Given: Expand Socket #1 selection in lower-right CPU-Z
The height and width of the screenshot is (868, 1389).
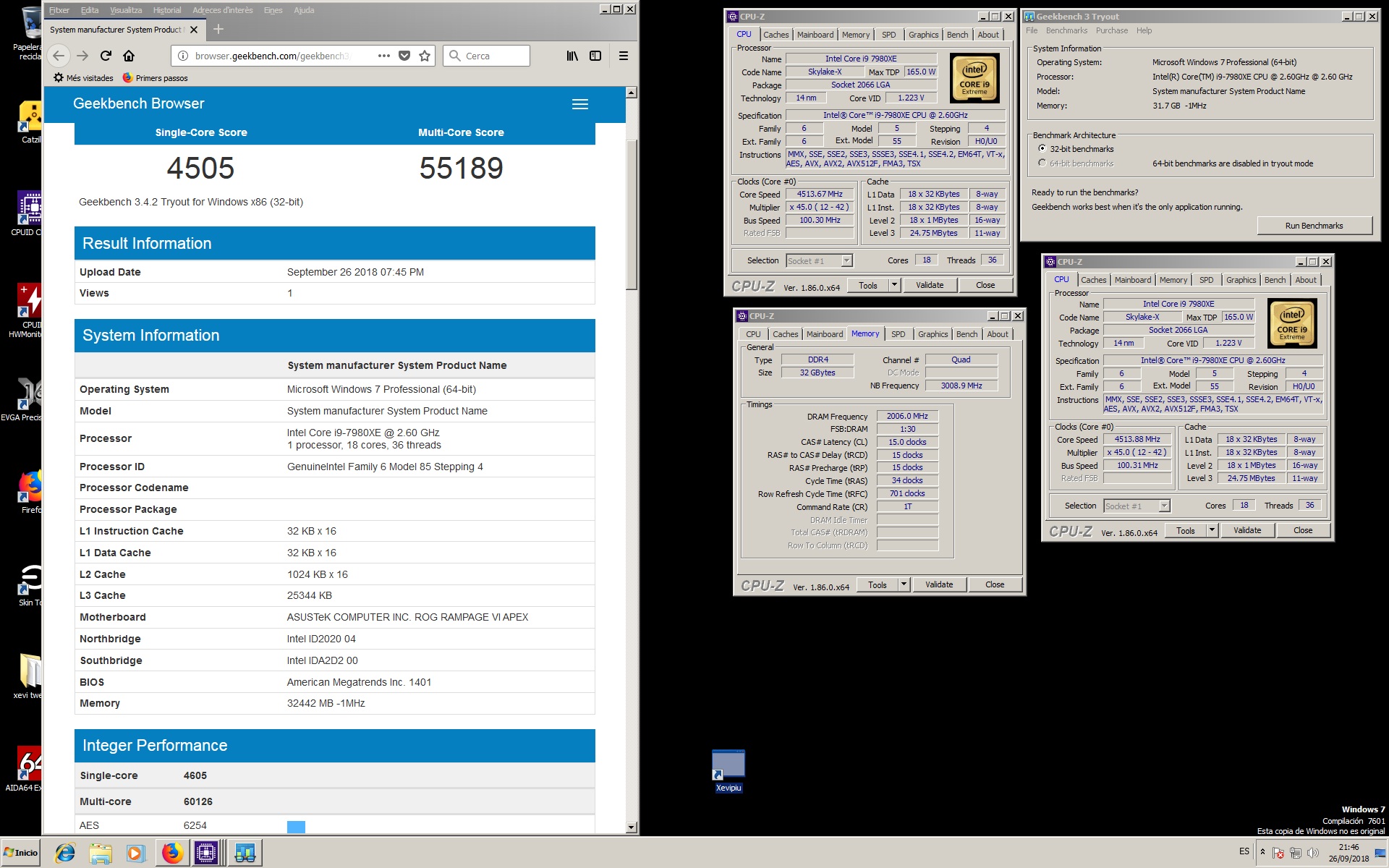Looking at the screenshot, I should point(1164,506).
